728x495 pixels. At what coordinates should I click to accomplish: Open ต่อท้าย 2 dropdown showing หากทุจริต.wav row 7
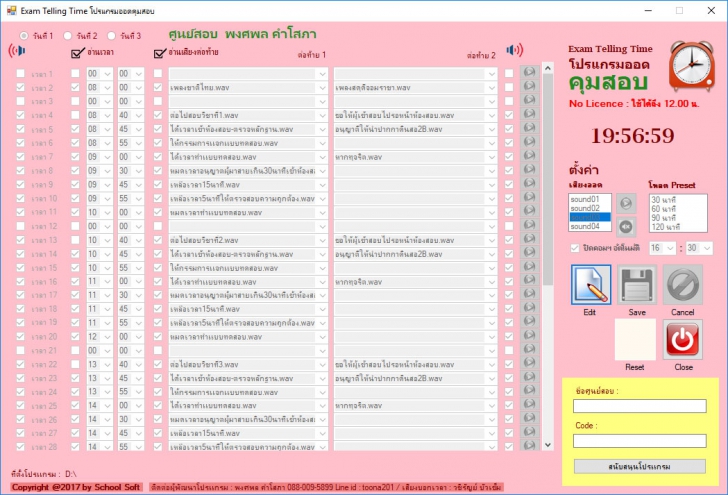pyautogui.click(x=492, y=157)
